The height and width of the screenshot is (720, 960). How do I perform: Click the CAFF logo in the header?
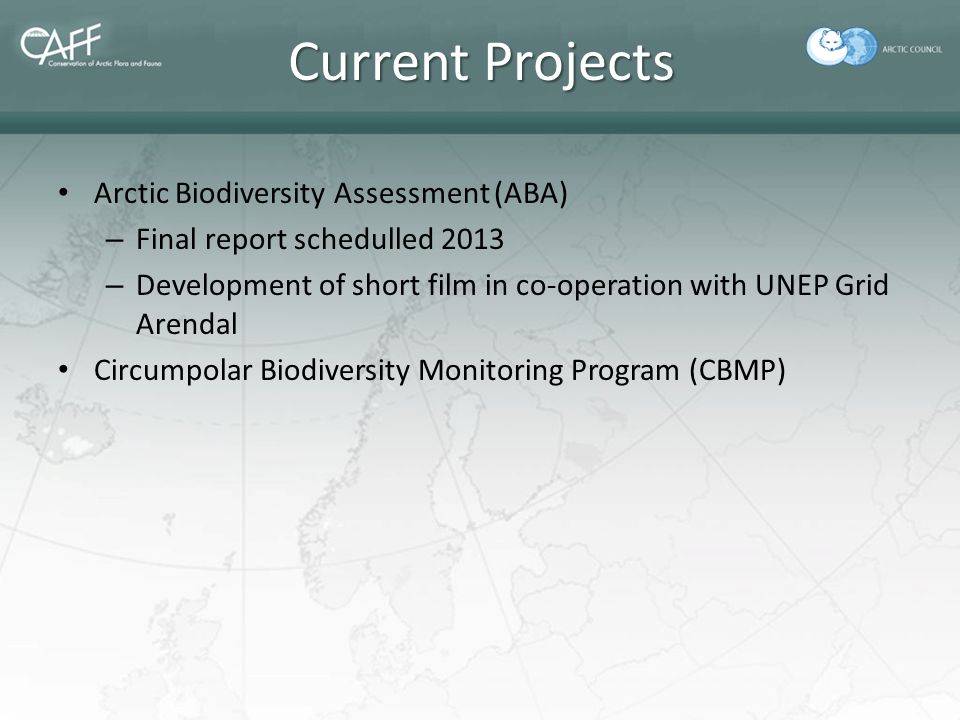click(91, 45)
